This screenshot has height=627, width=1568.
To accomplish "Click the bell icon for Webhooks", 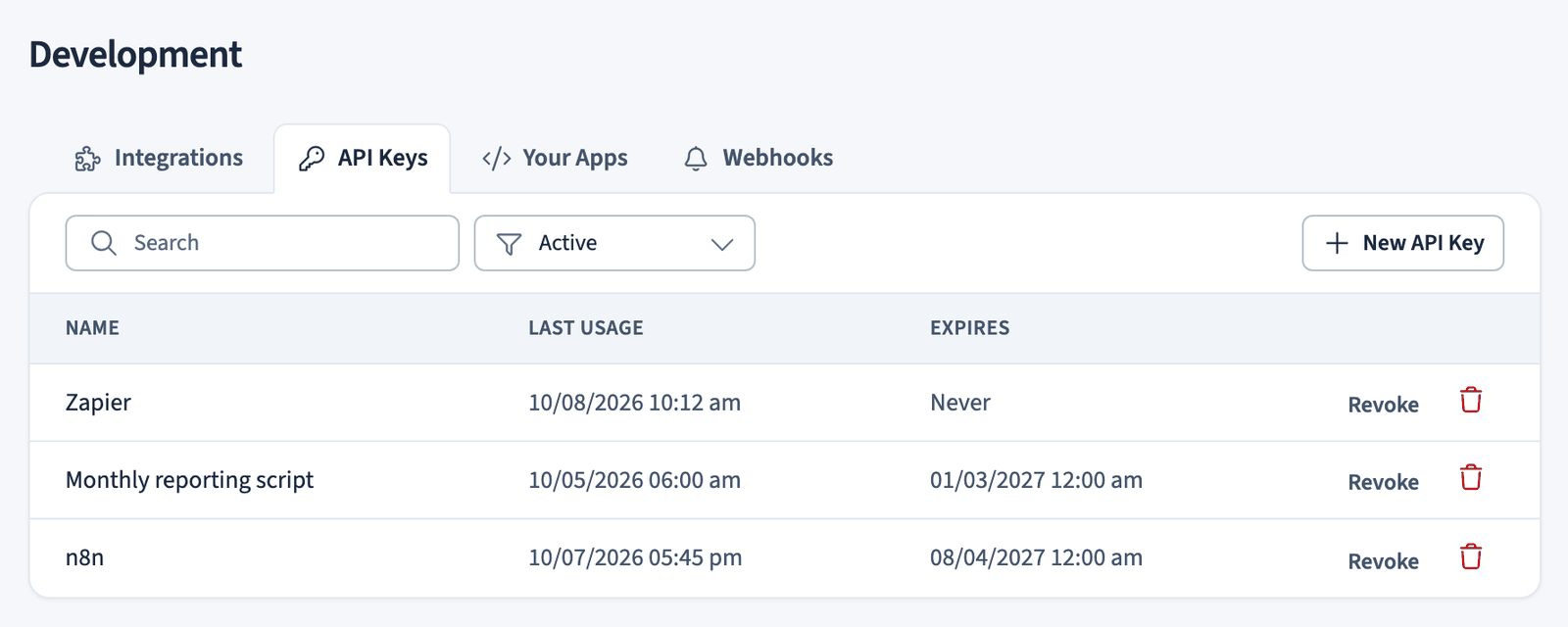I will point(696,159).
